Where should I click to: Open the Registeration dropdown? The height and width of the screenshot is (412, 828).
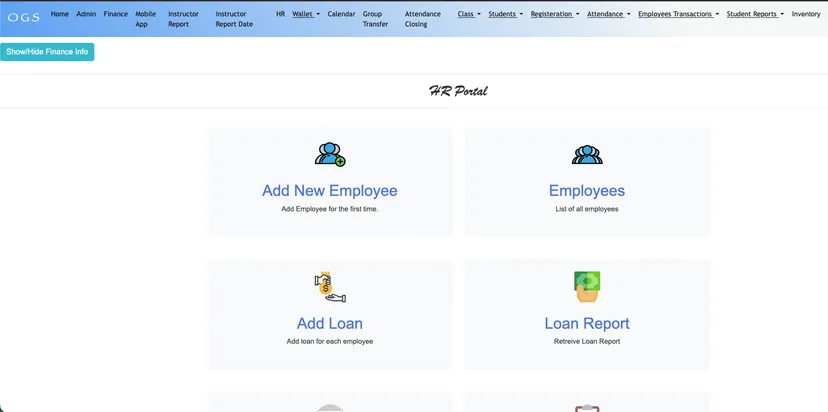pos(555,14)
